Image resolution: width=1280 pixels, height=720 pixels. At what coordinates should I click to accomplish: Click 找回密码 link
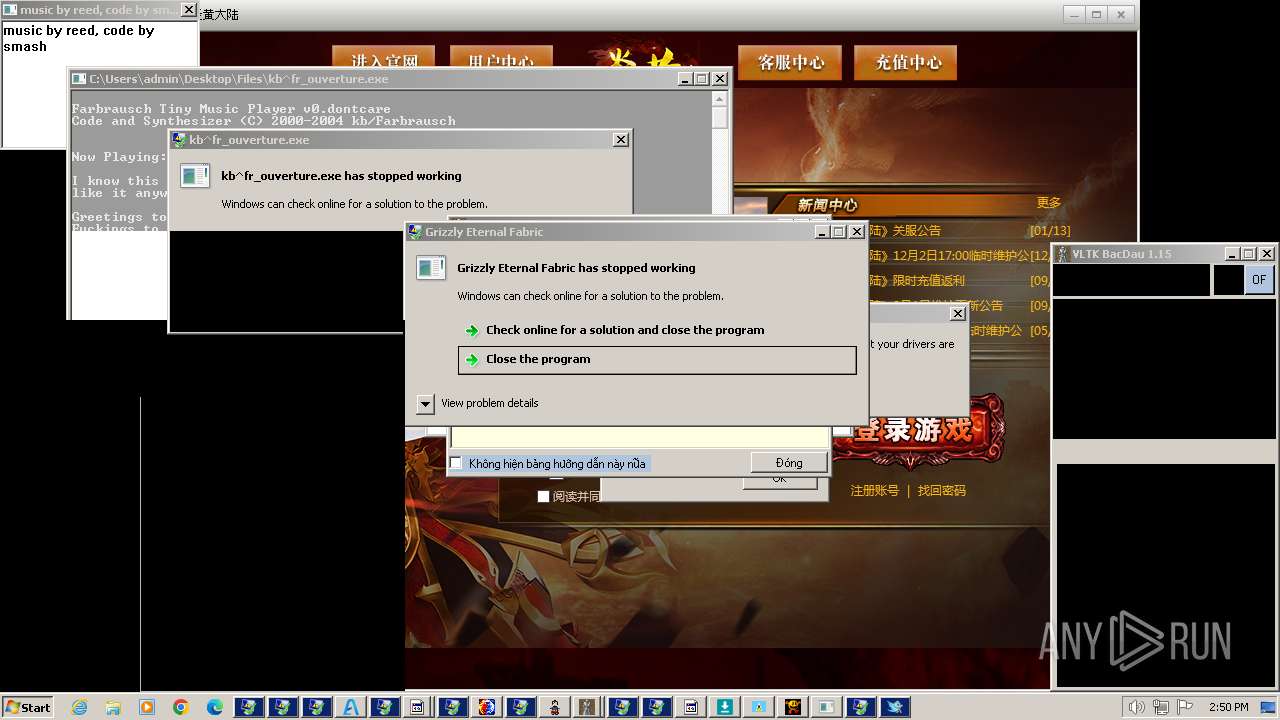pos(942,491)
